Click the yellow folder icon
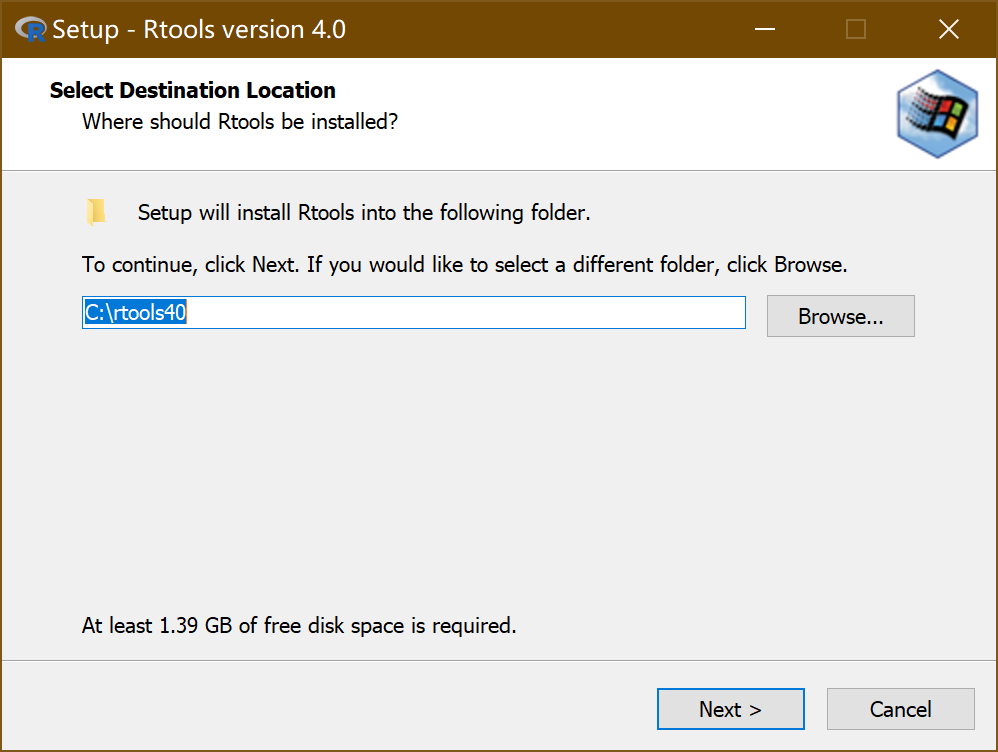The image size is (998, 752). pyautogui.click(x=96, y=212)
